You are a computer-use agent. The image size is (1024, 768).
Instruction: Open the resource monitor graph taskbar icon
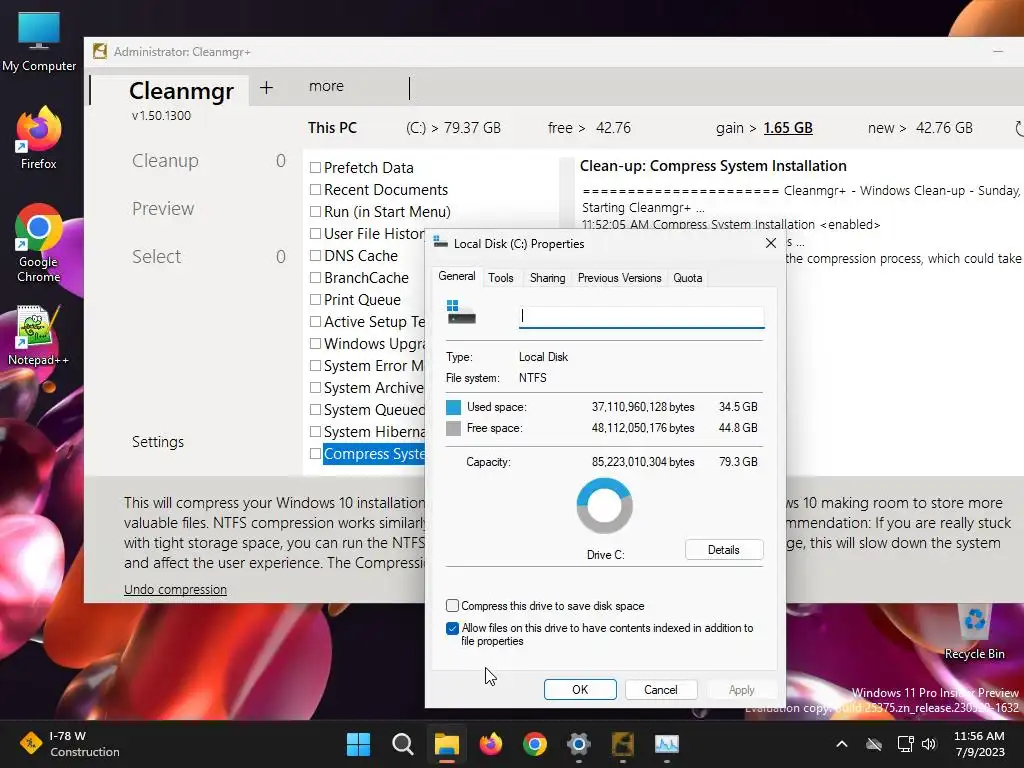click(667, 744)
